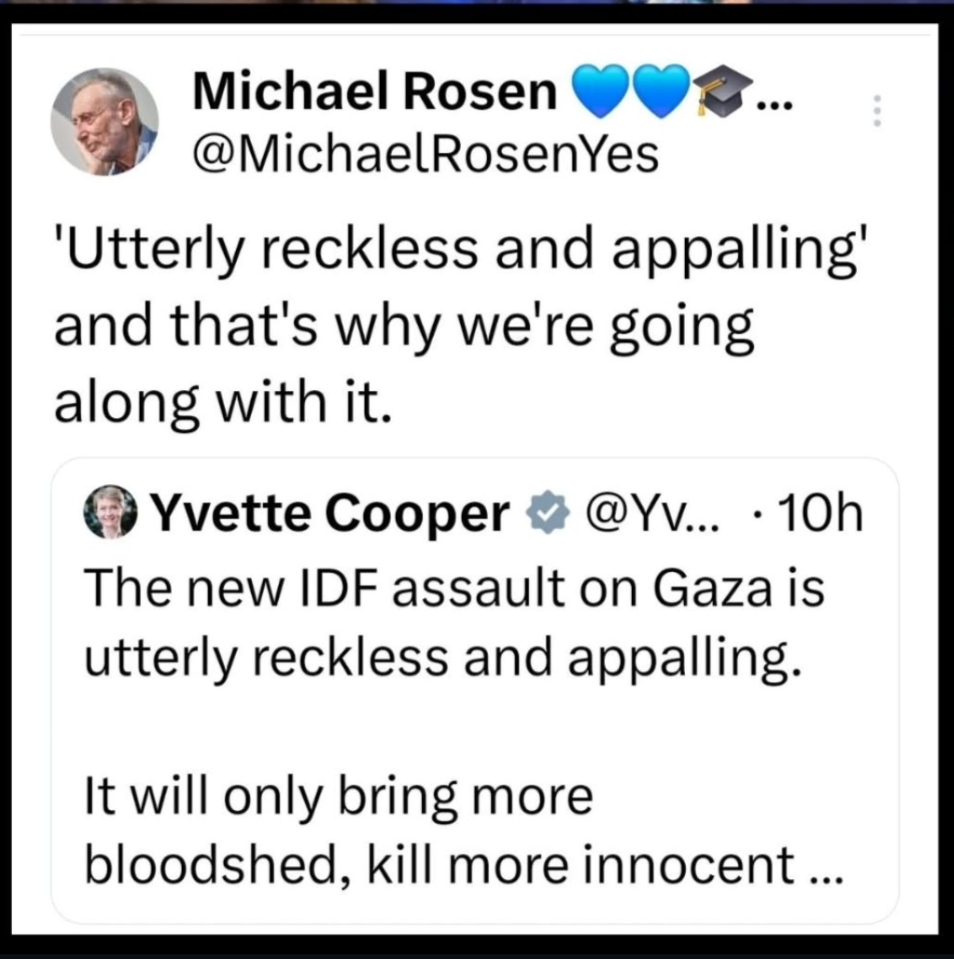Open Michael Rosen's profile picture
The image size is (954, 959).
tap(104, 122)
